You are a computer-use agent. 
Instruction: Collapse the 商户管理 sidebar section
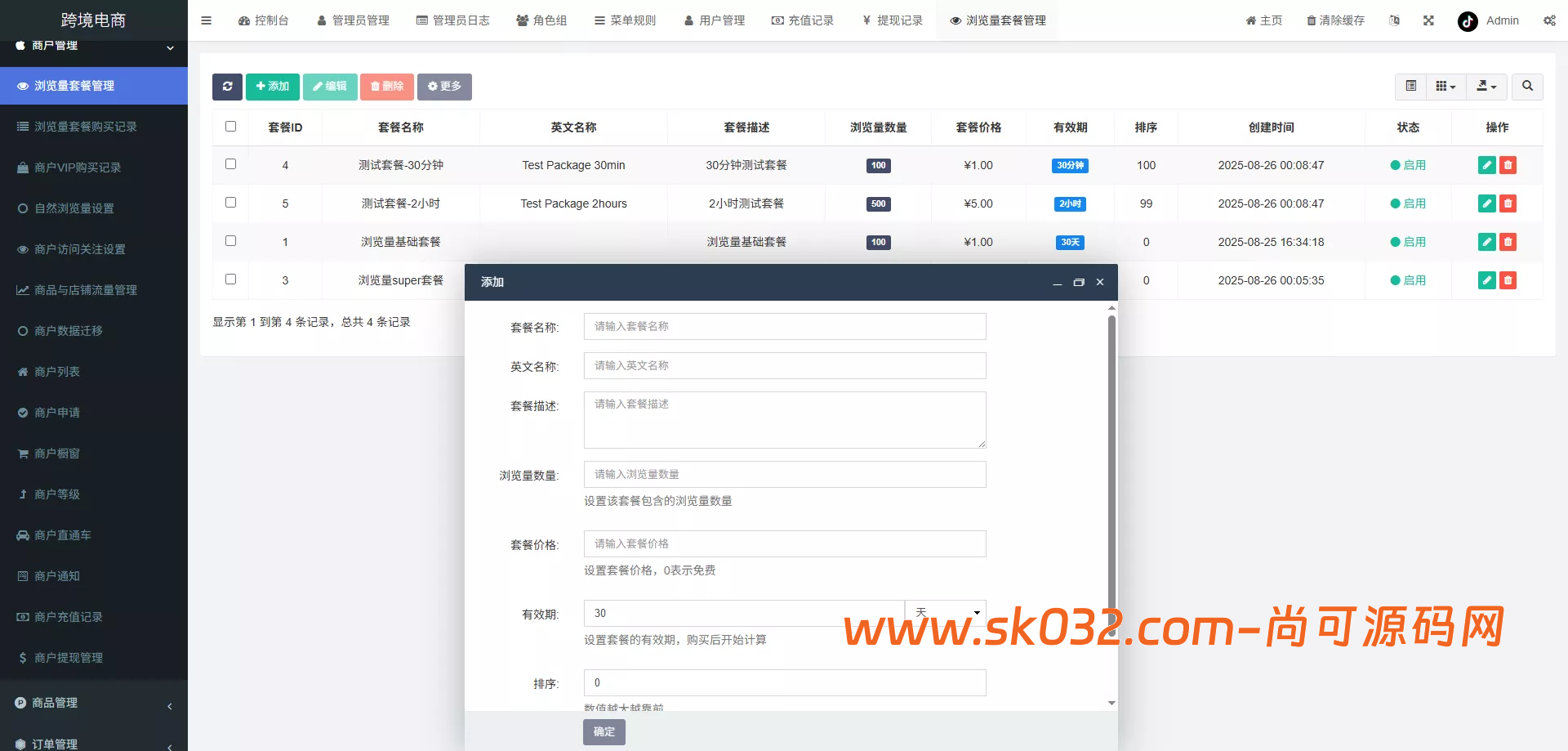click(x=94, y=47)
